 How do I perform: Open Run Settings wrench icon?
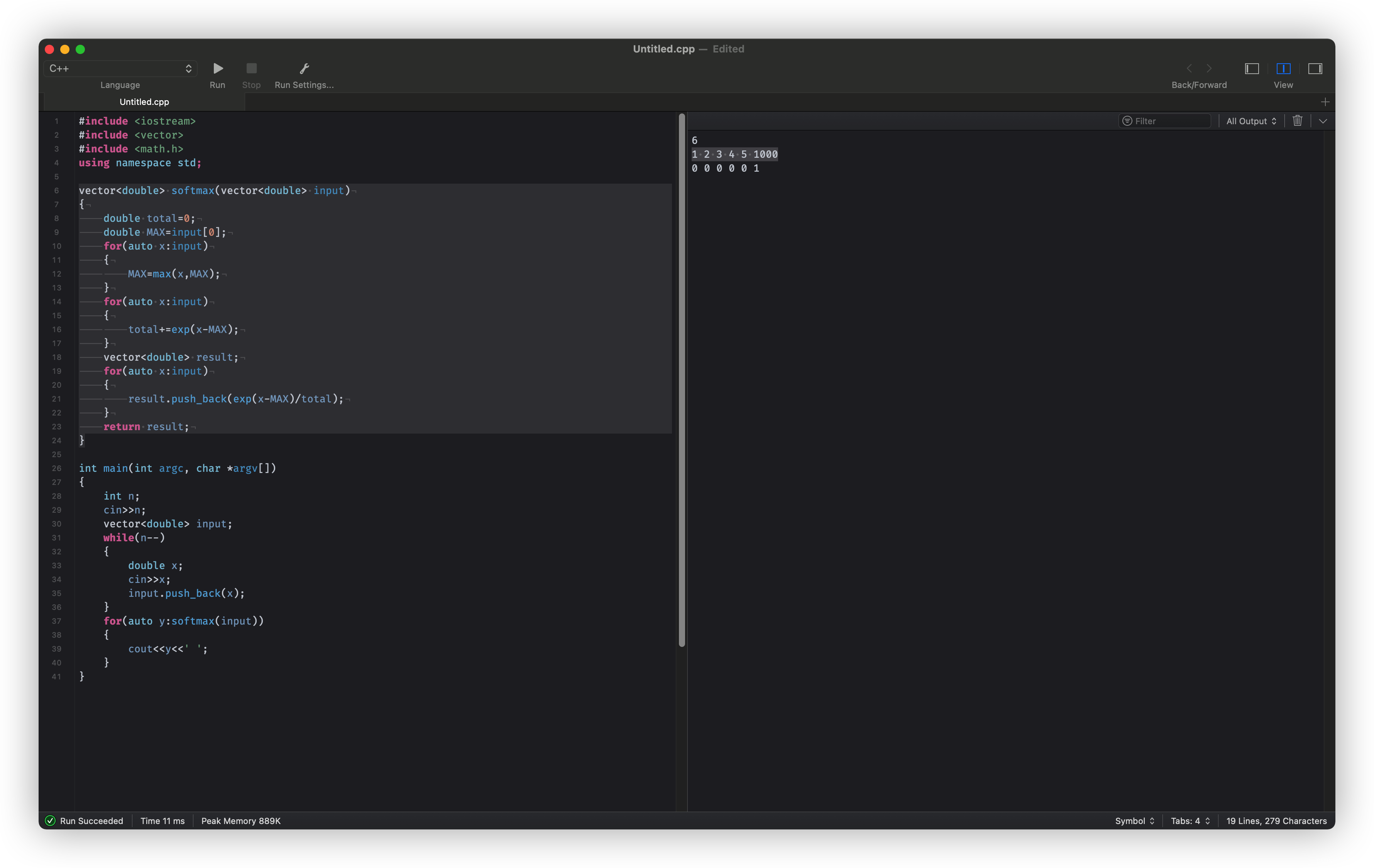304,68
